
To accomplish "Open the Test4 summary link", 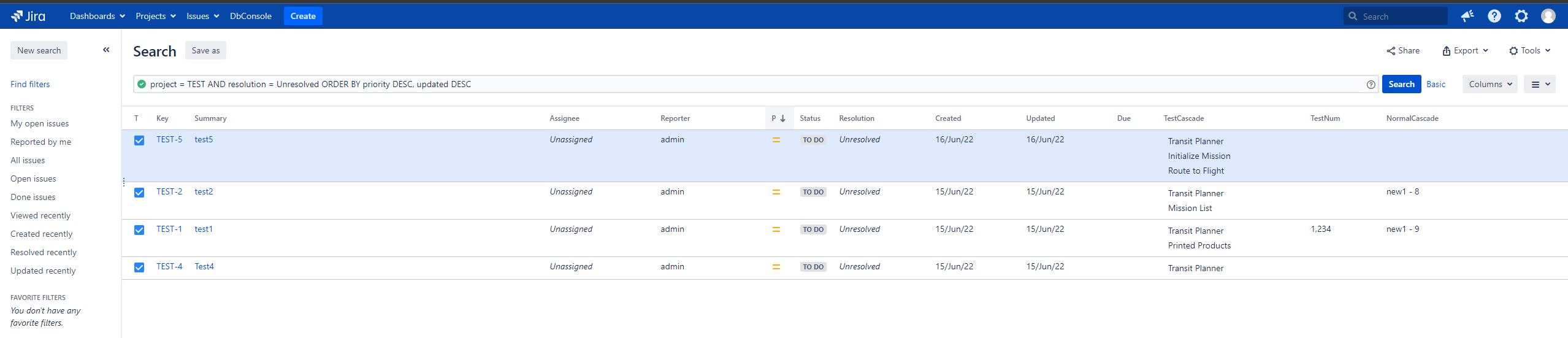I will point(204,266).
